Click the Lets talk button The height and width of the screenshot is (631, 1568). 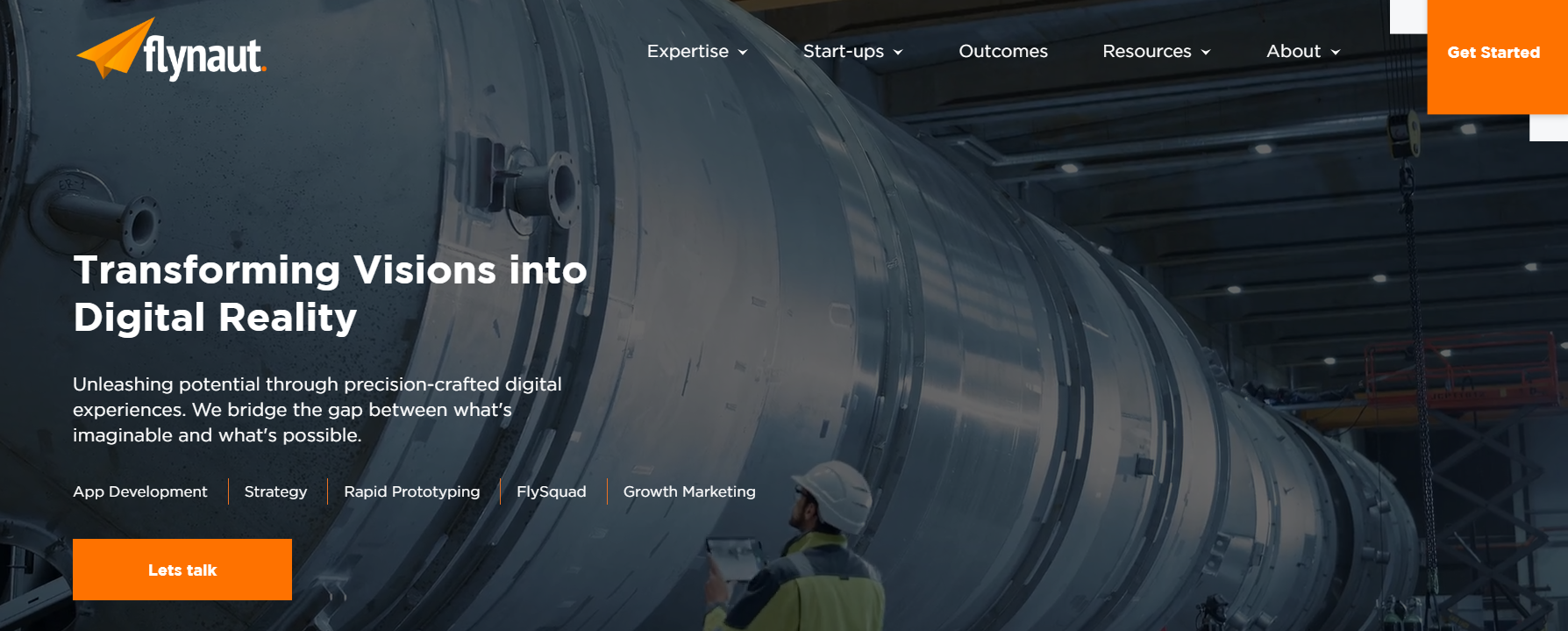coord(182,570)
